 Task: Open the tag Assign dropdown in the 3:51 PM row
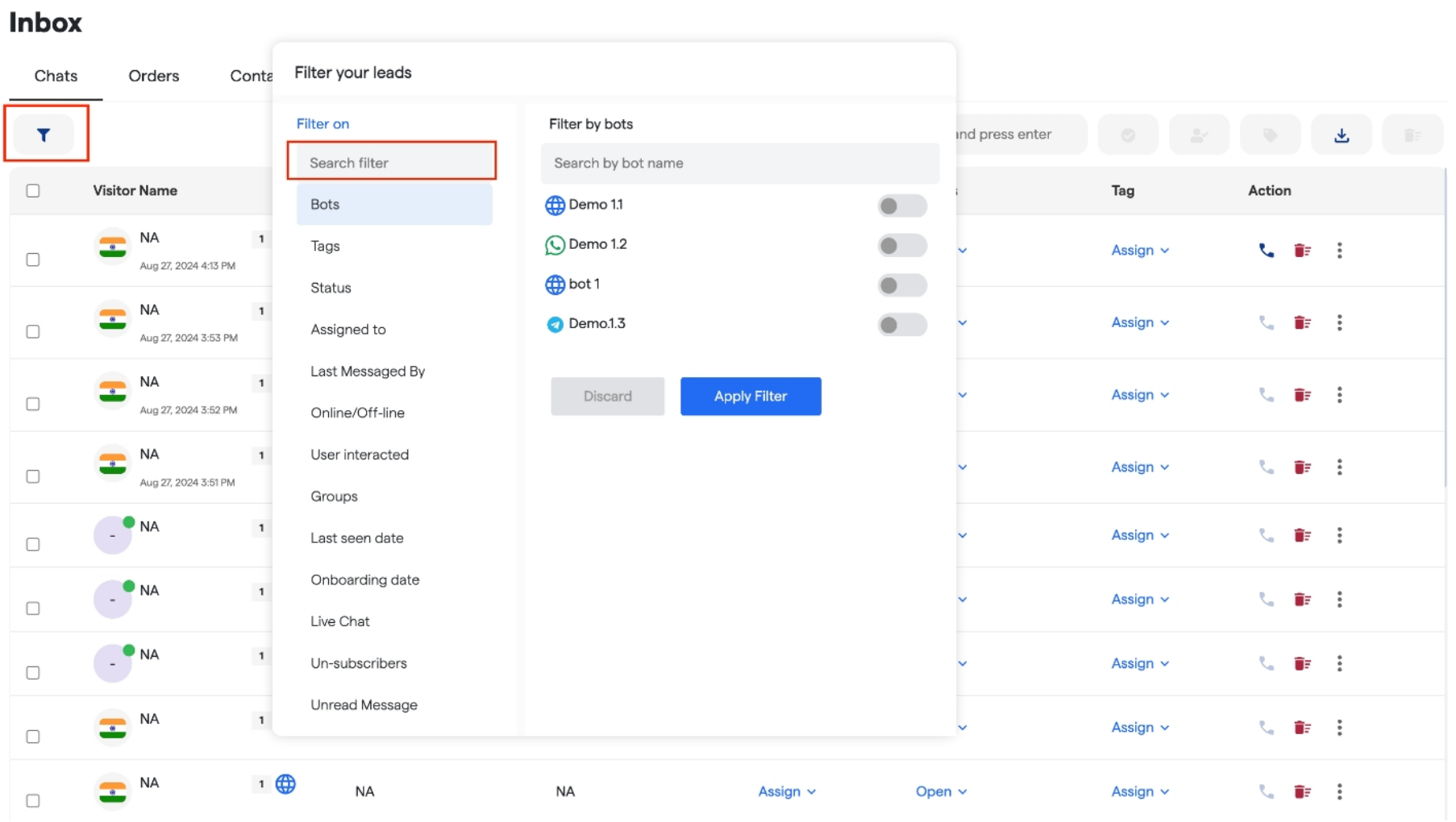click(1140, 467)
